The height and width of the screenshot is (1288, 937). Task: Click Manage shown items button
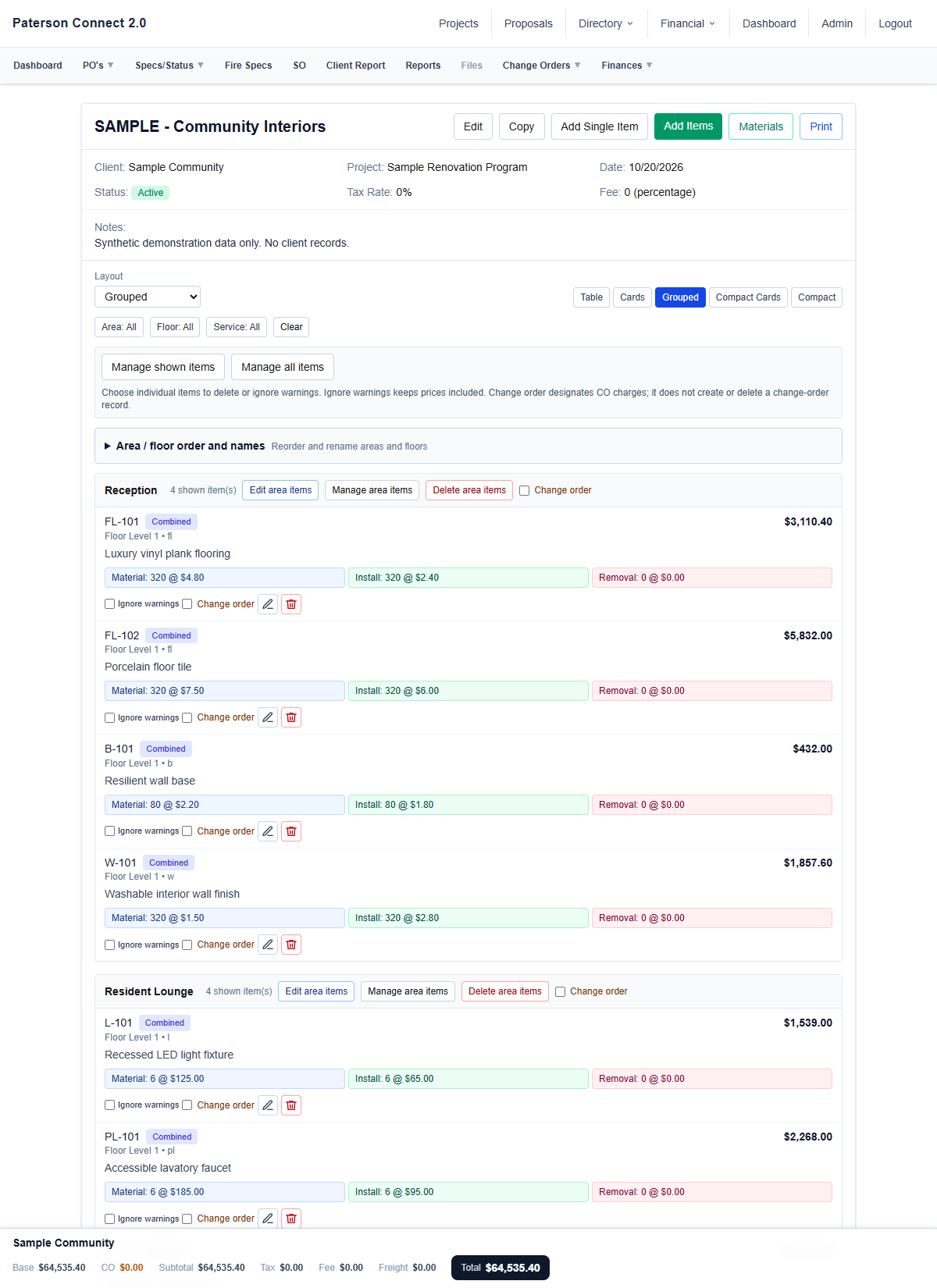click(163, 367)
